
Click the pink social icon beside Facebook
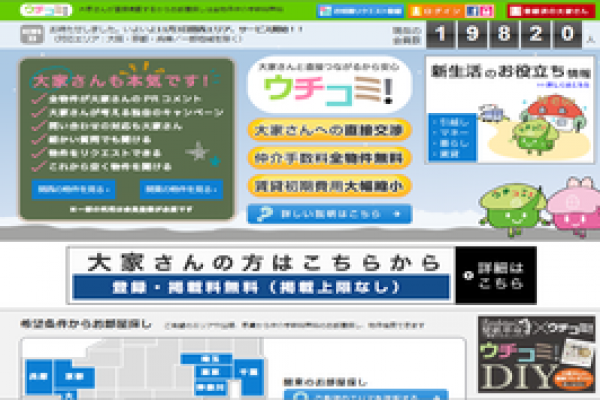486,11
